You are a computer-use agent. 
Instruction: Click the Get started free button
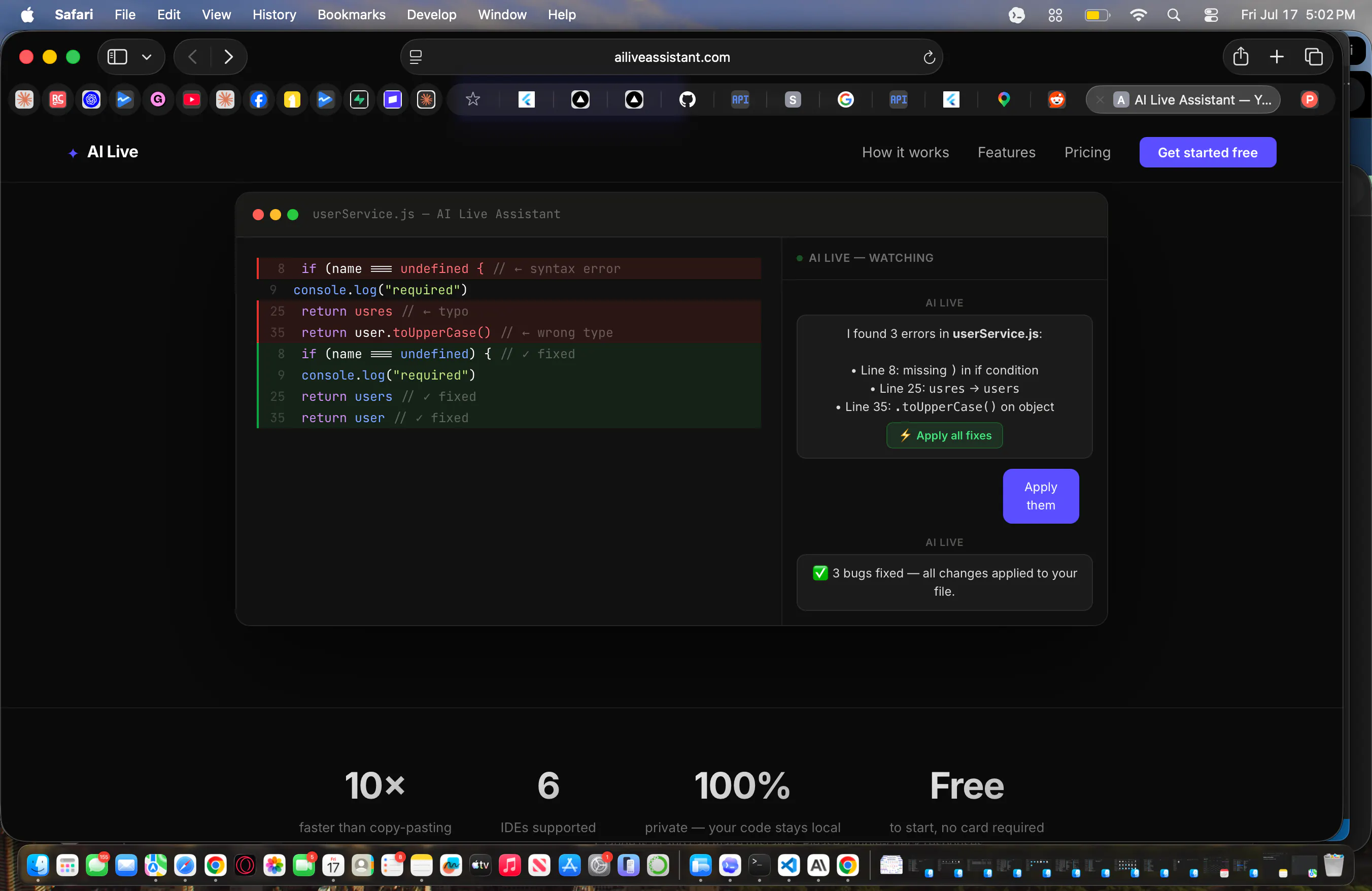[x=1207, y=152]
